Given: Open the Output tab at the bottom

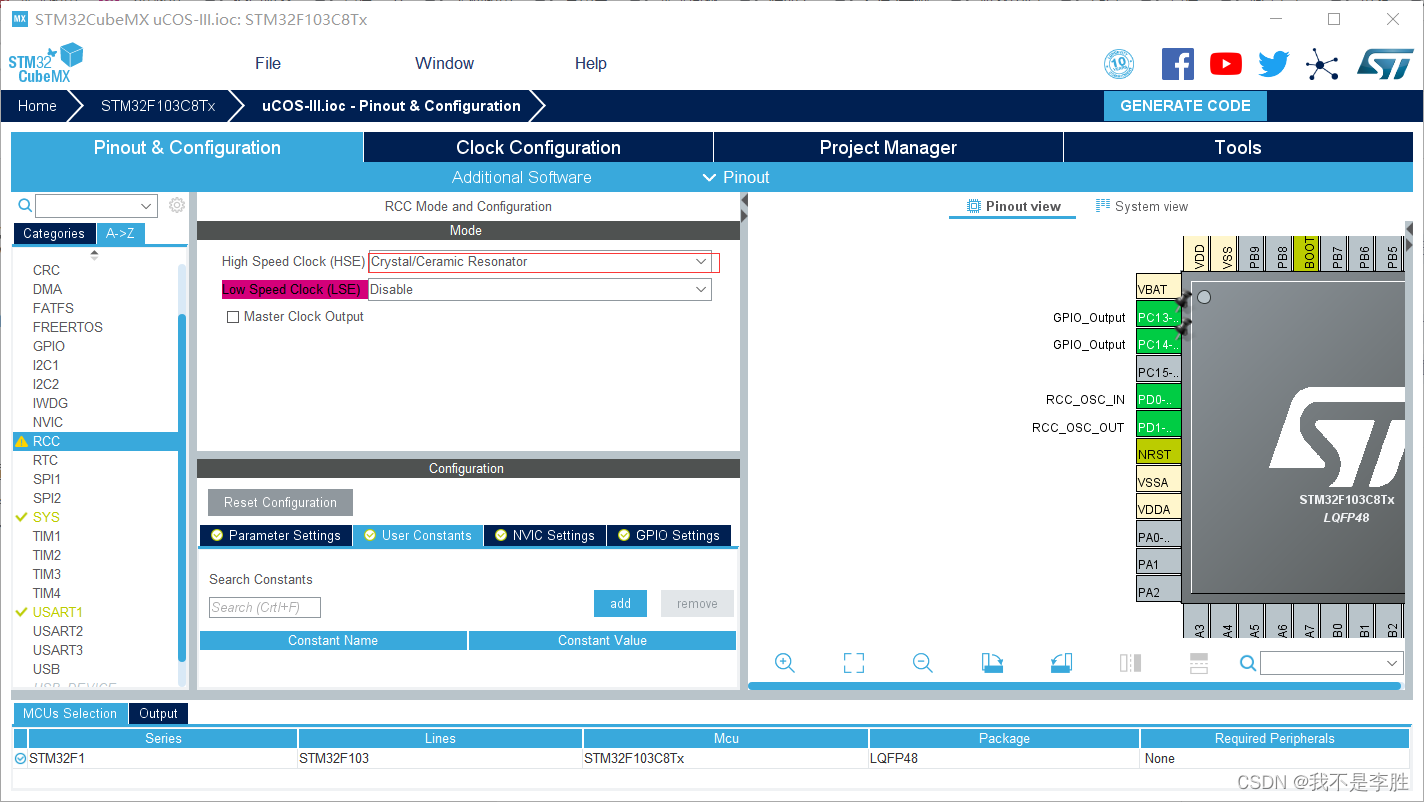Looking at the screenshot, I should (x=158, y=714).
